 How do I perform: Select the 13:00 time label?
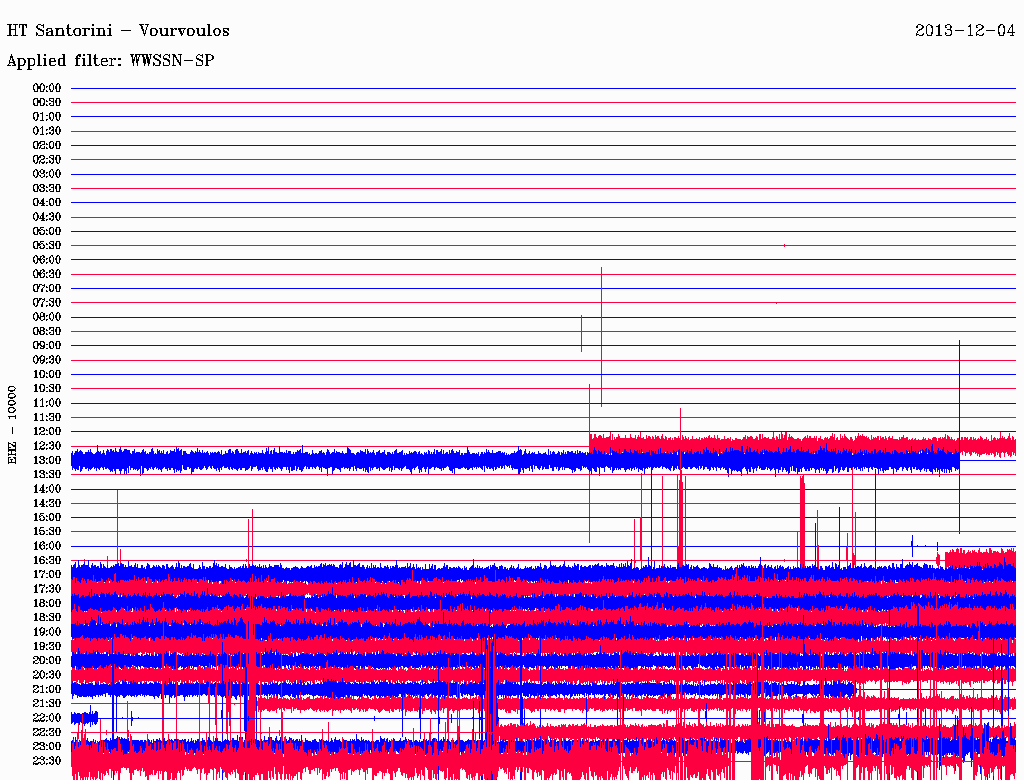pyautogui.click(x=47, y=460)
